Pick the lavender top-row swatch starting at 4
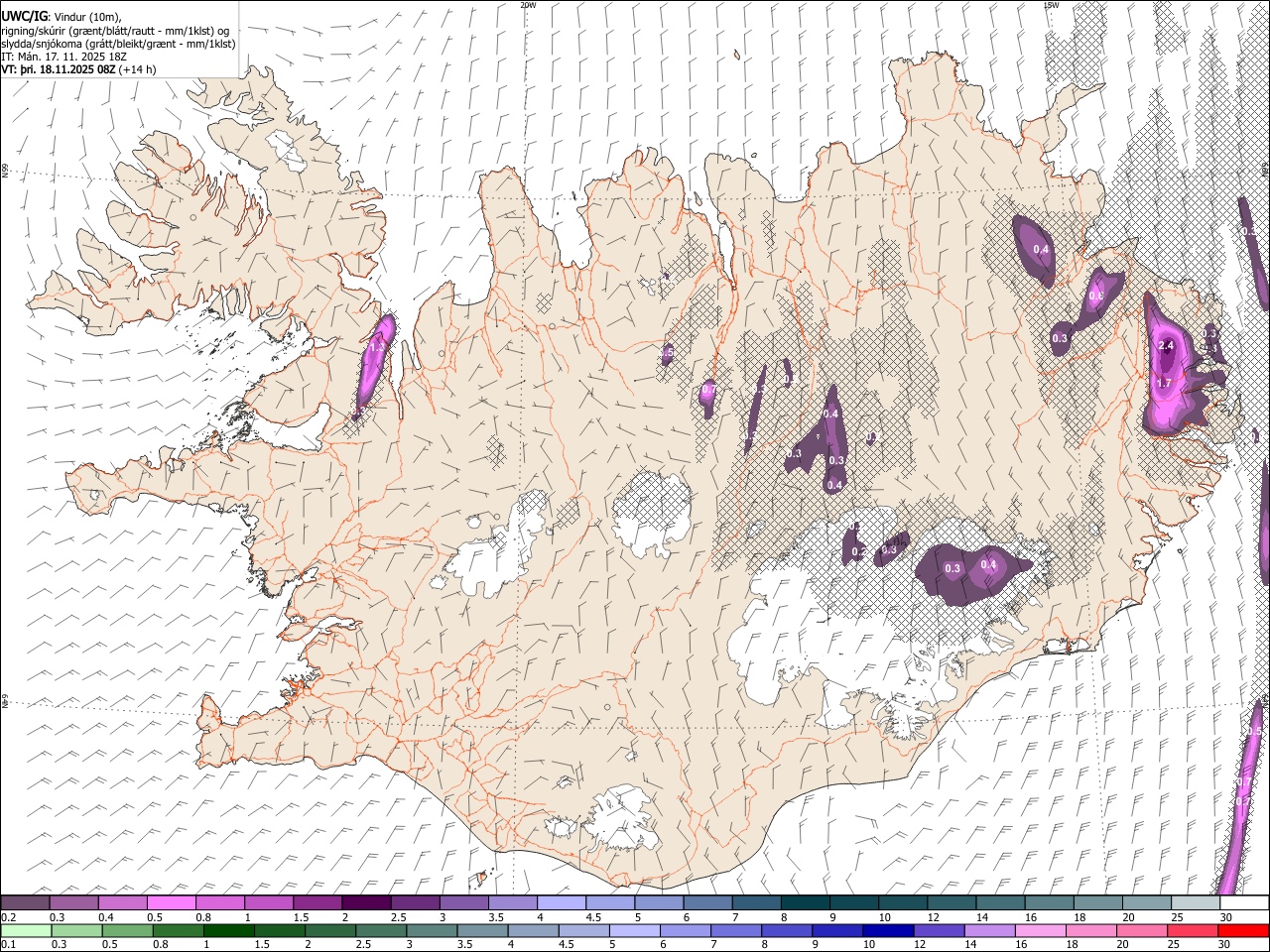The width and height of the screenshot is (1270, 952). pyautogui.click(x=562, y=903)
